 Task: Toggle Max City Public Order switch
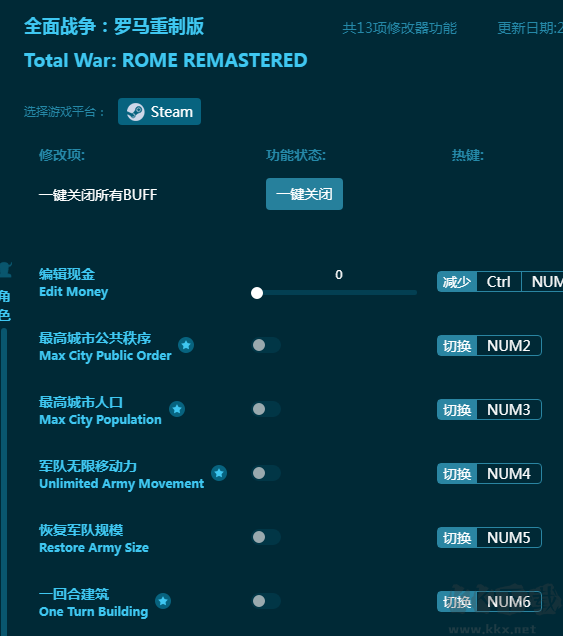click(266, 345)
